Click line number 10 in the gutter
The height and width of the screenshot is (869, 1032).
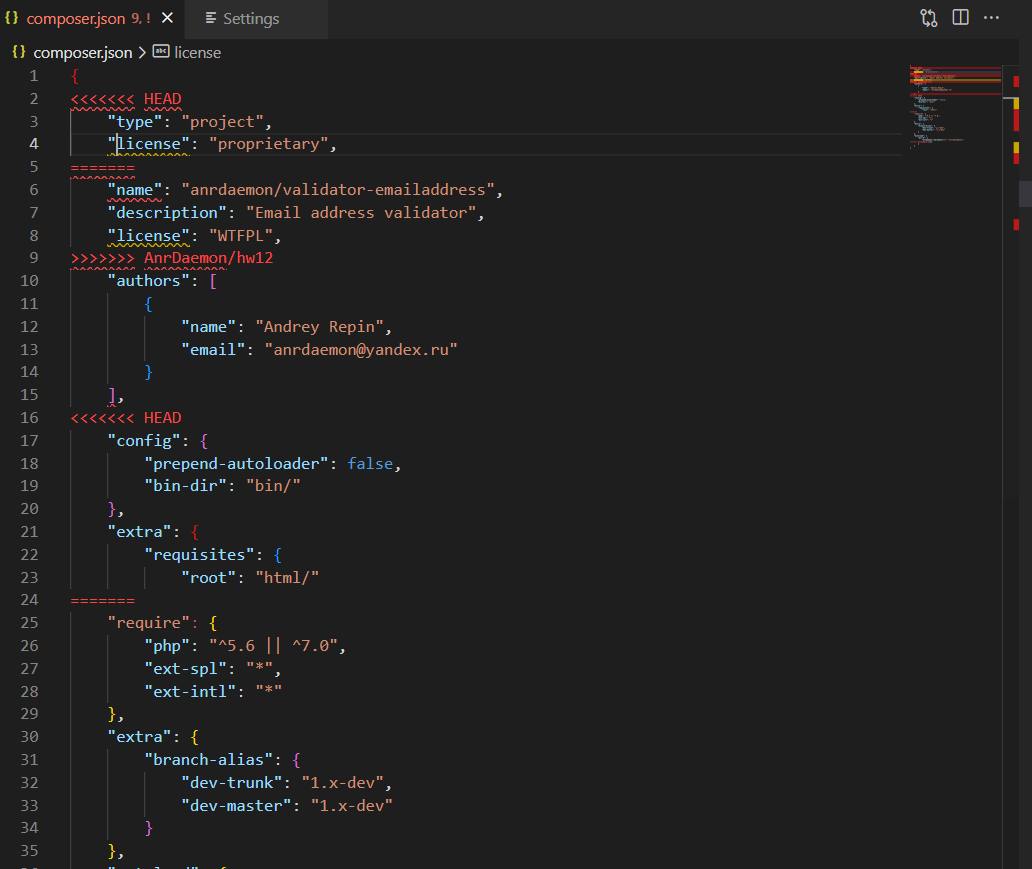pos(29,280)
